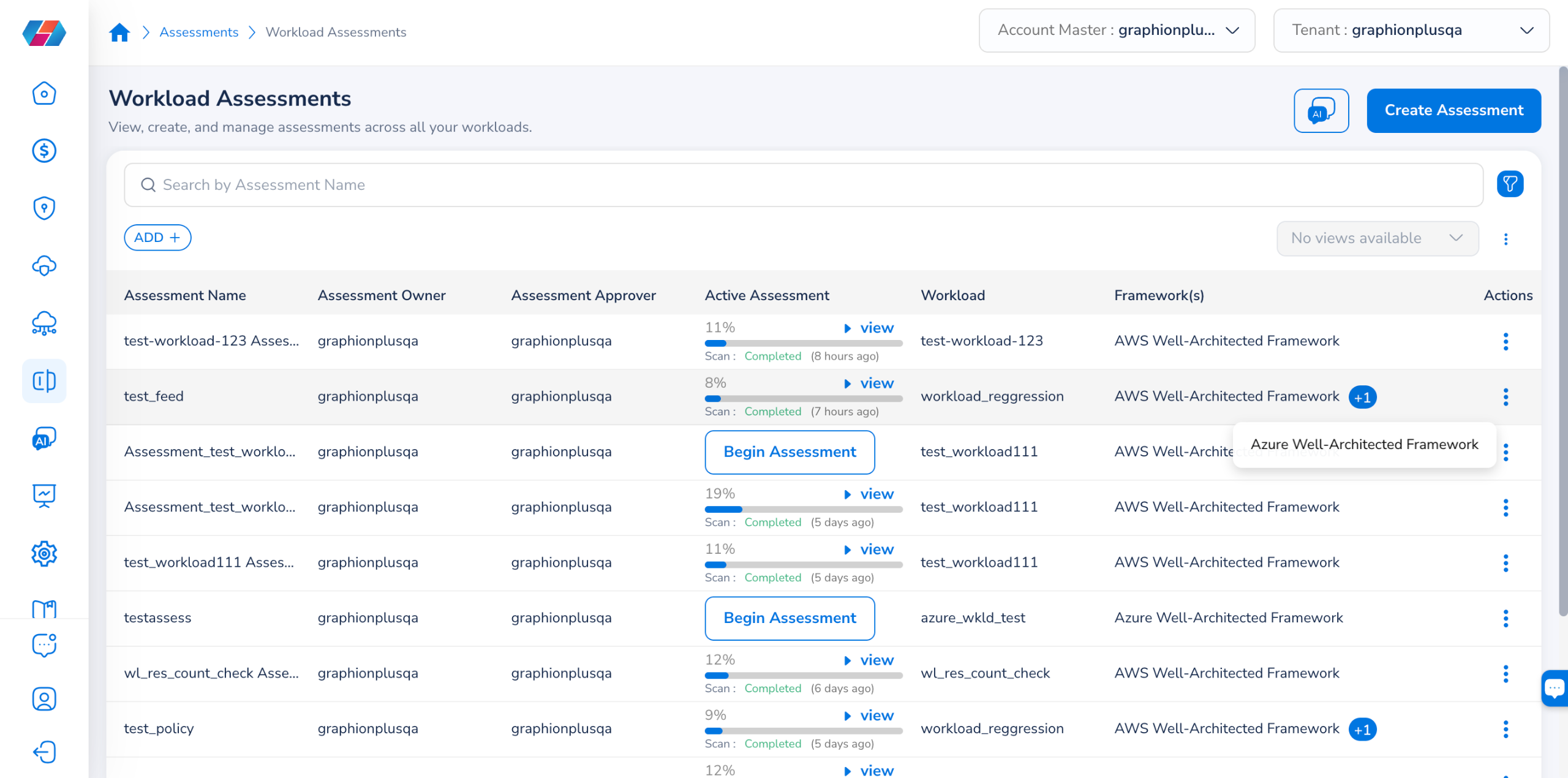Open the cost dollar sidebar icon
This screenshot has height=778, width=1568.
pyautogui.click(x=44, y=151)
